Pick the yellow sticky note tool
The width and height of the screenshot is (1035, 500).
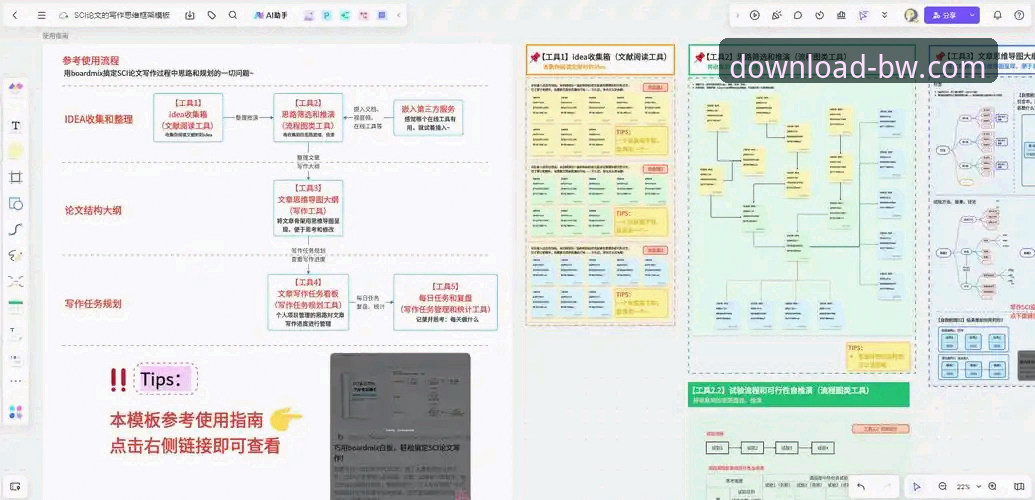tap(16, 151)
